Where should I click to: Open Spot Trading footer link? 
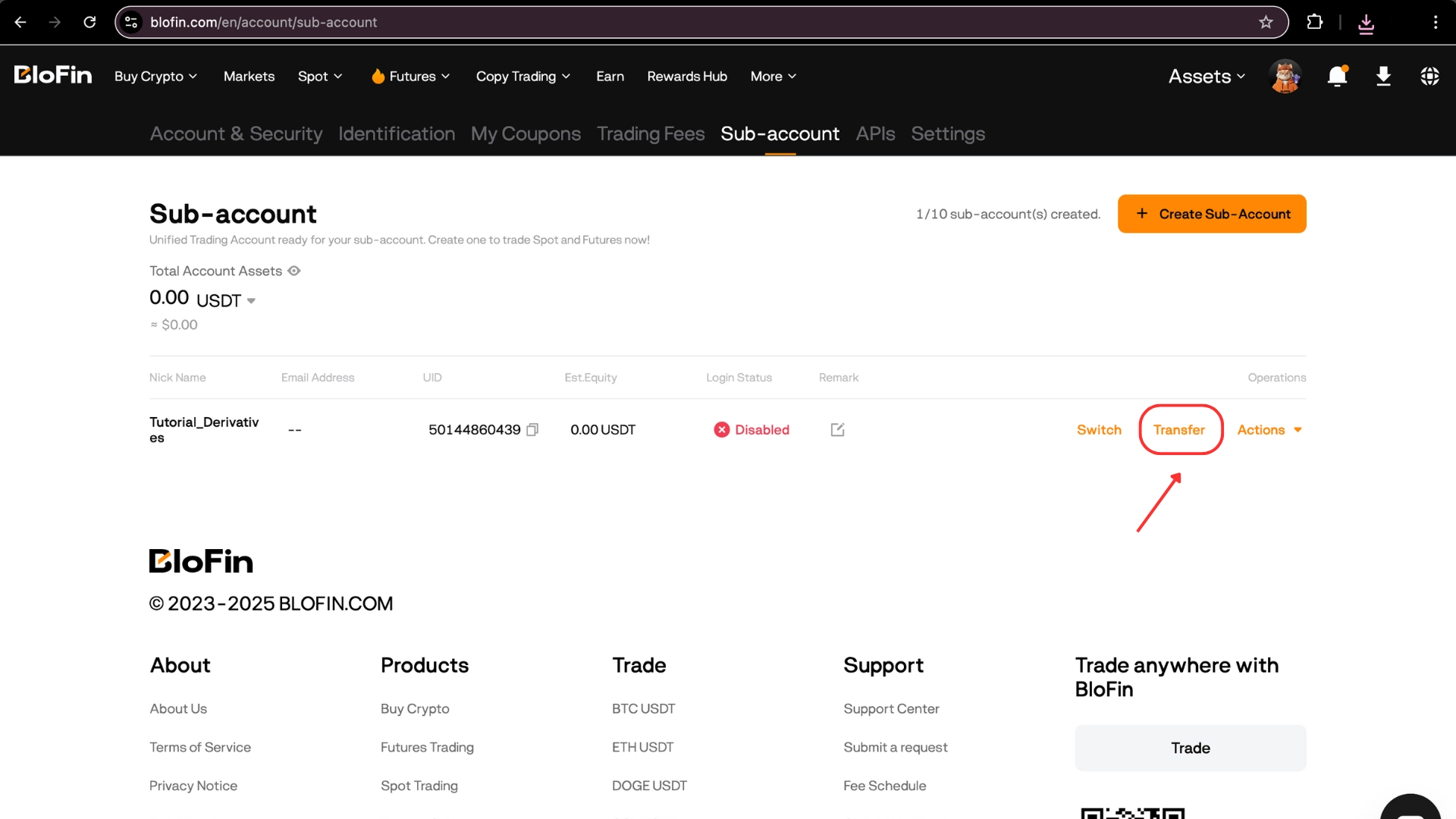point(419,786)
